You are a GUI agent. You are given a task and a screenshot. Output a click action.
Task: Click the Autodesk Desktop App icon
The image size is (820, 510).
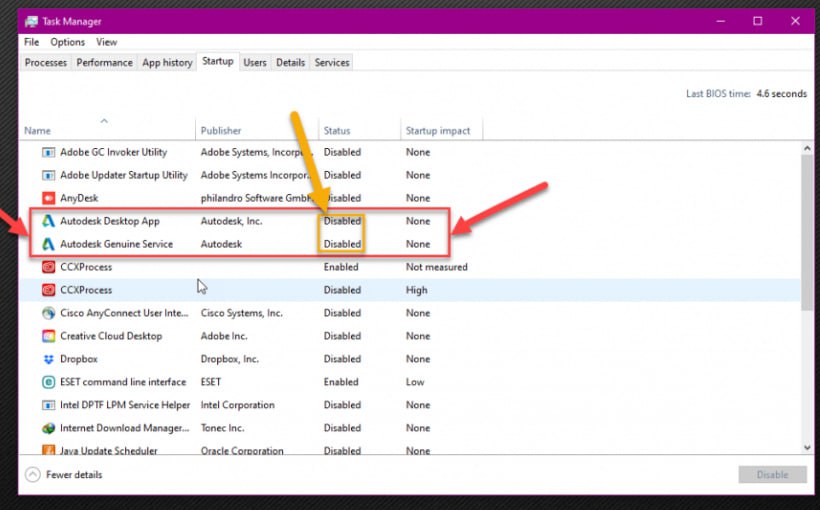click(48, 221)
